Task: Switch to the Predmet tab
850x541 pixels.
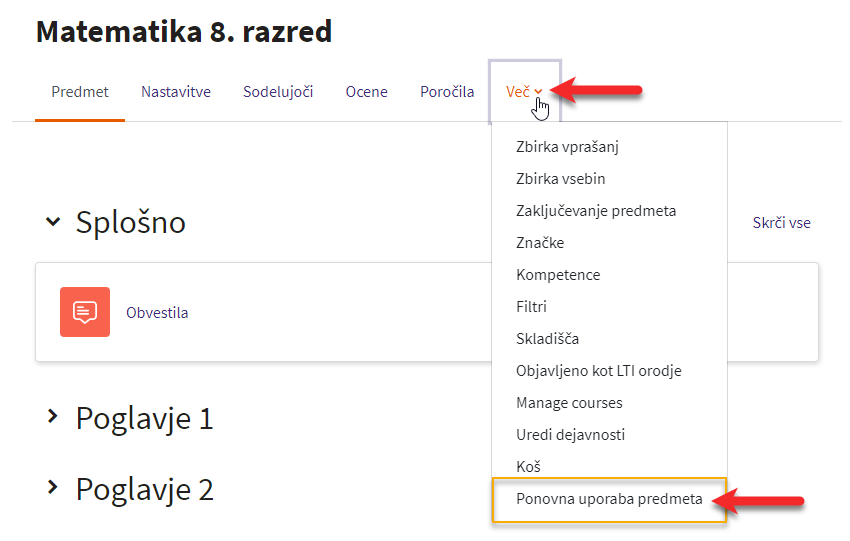Action: (80, 92)
